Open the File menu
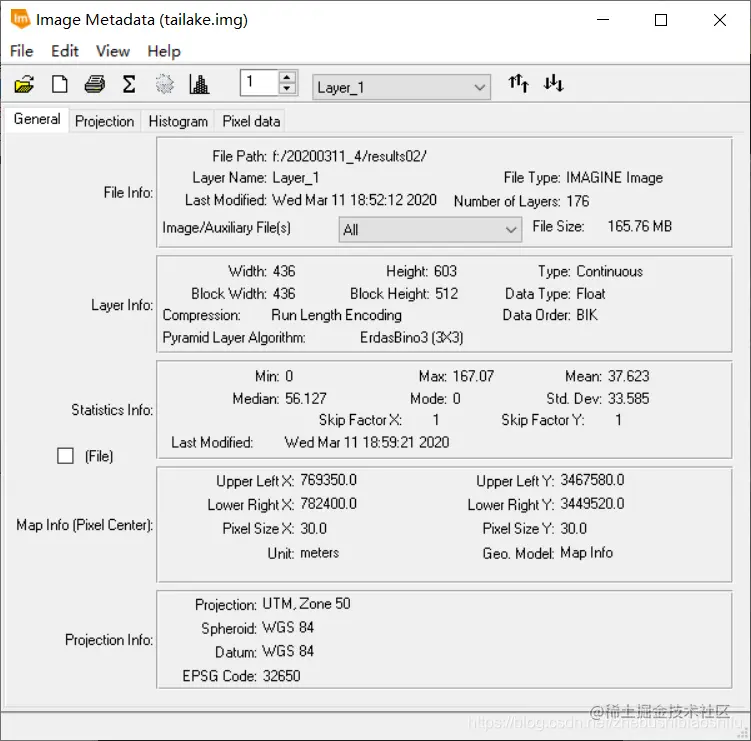This screenshot has width=751, height=741. (x=22, y=51)
